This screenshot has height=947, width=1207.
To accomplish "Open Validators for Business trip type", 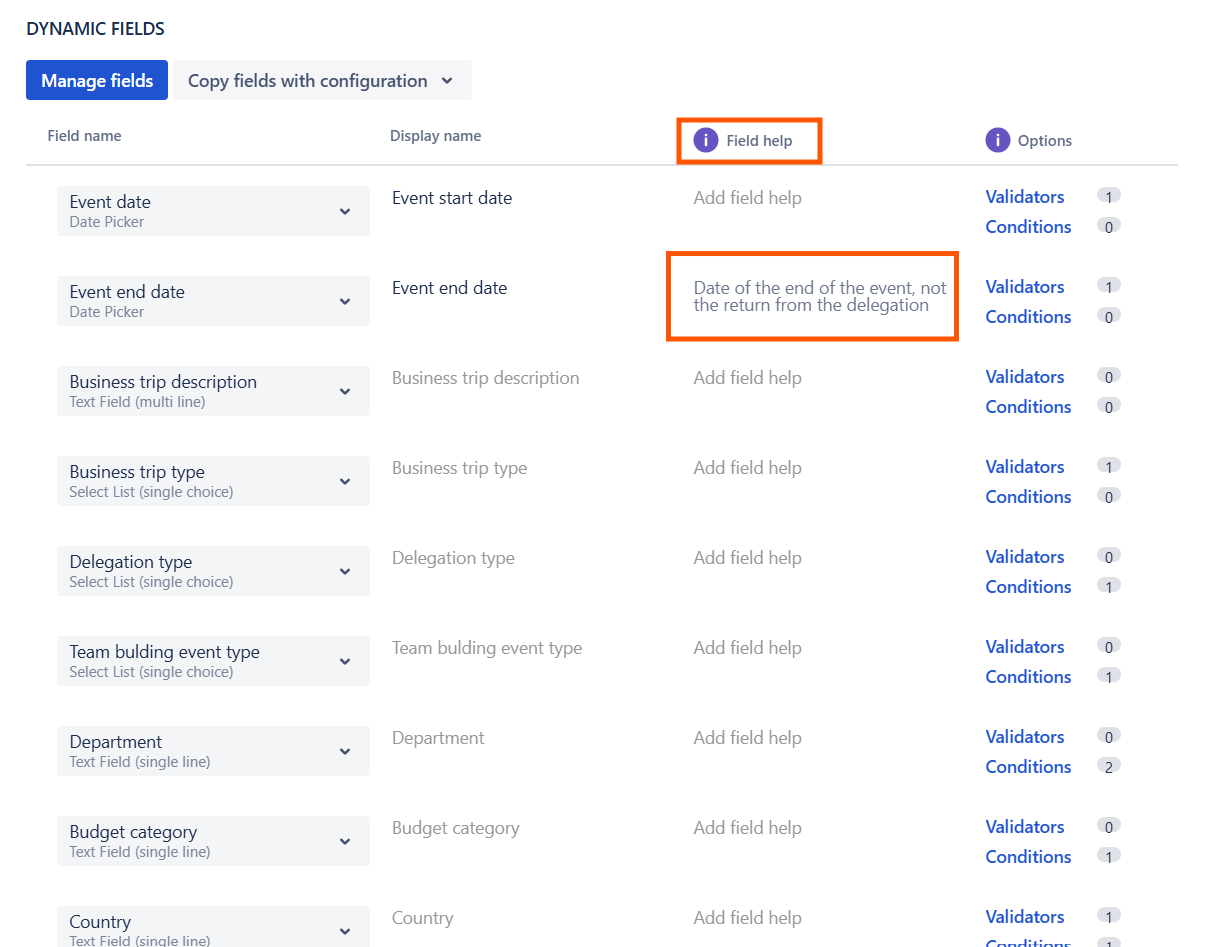I will pos(1024,466).
